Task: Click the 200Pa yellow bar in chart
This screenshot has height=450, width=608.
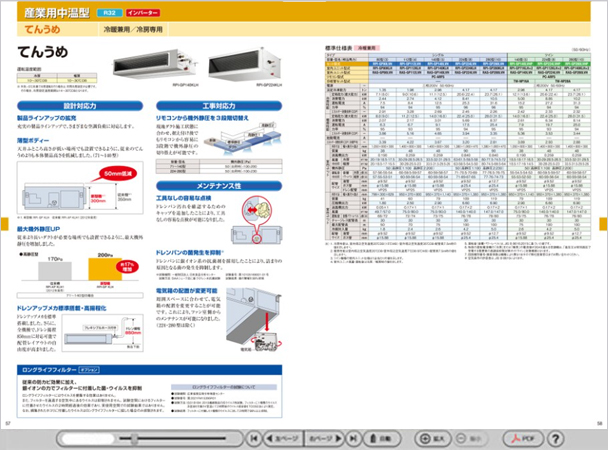Action: [x=105, y=269]
